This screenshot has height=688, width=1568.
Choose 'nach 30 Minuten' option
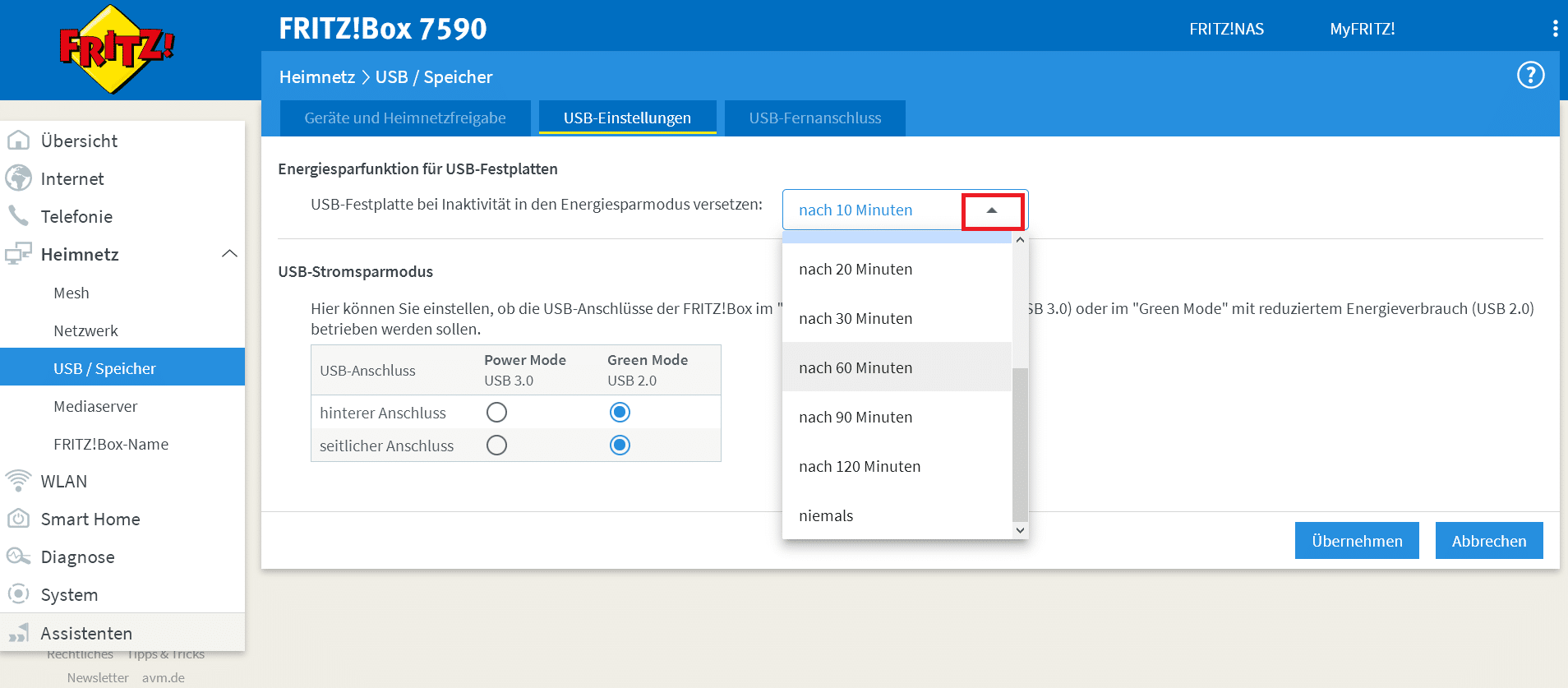[897, 318]
